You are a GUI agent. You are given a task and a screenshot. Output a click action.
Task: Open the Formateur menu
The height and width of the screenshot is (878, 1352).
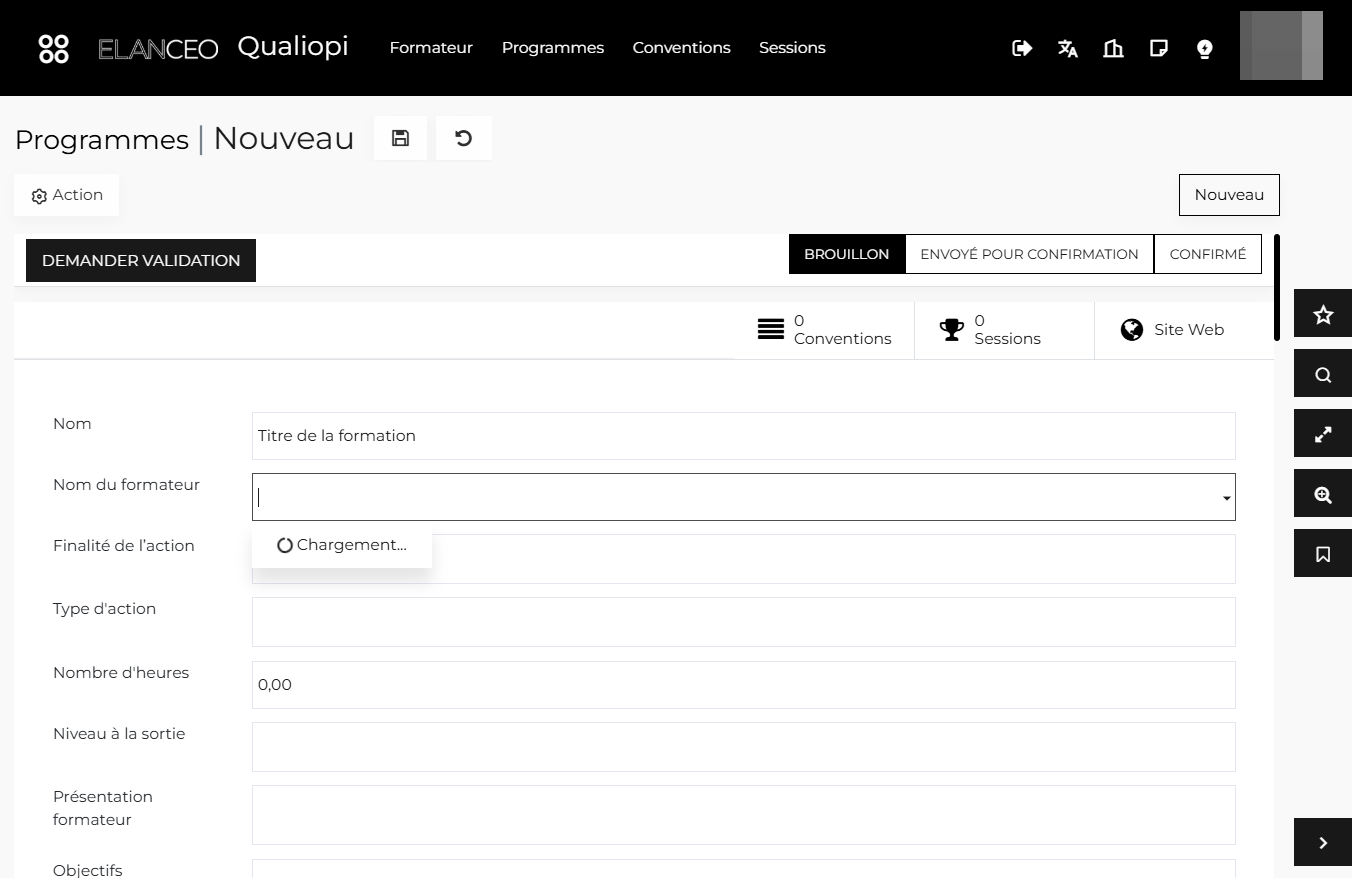pyautogui.click(x=431, y=48)
